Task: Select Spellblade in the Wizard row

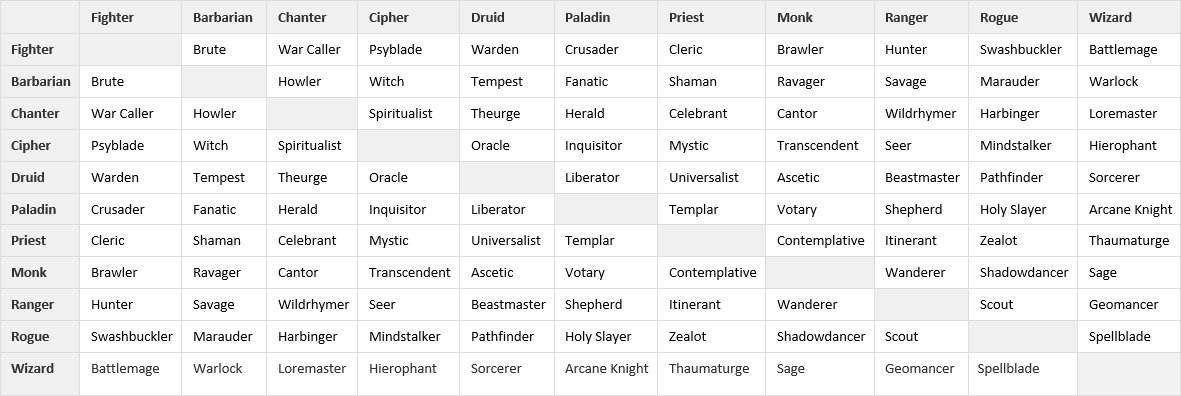Action: (x=1008, y=369)
